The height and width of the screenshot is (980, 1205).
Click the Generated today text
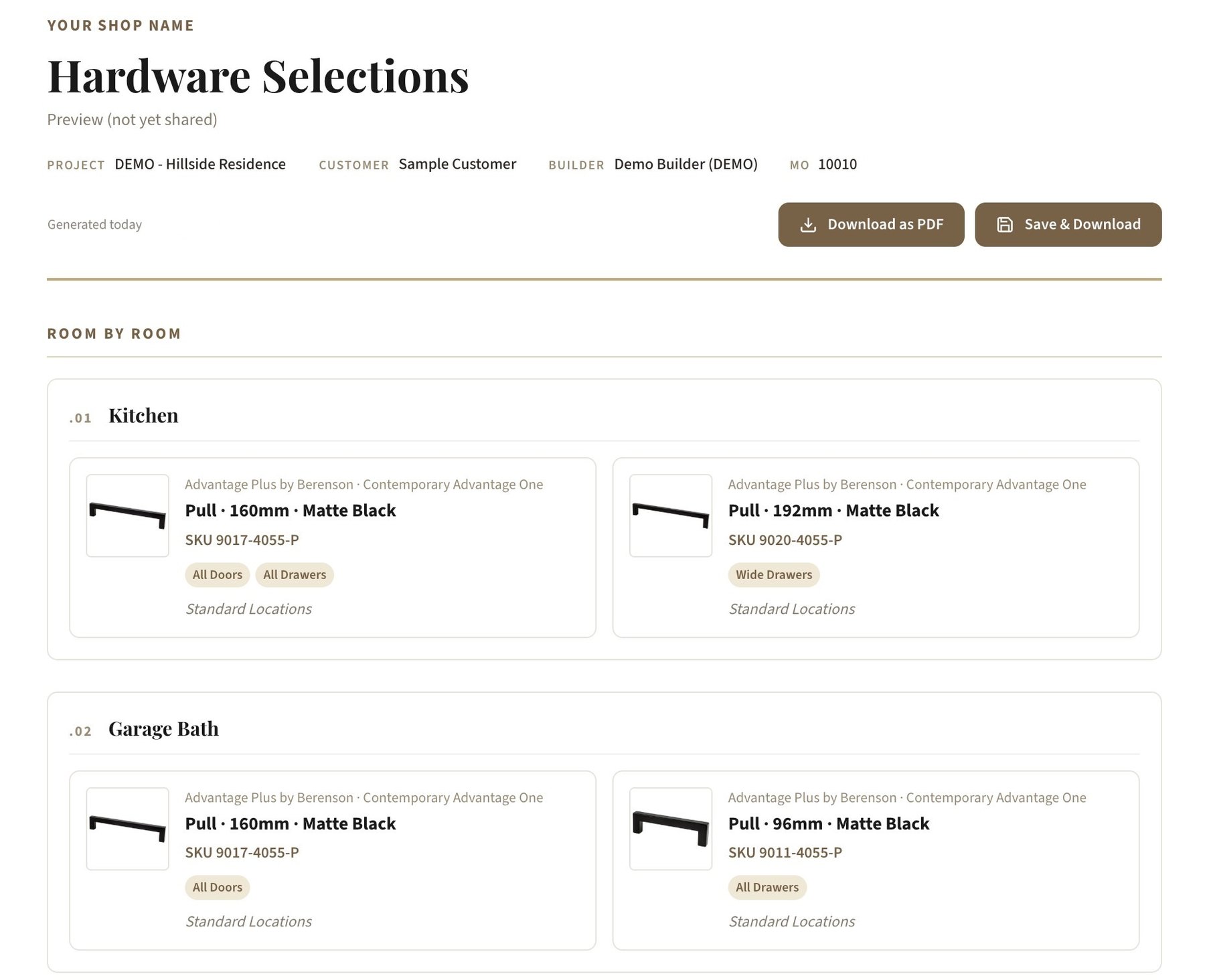click(x=94, y=225)
